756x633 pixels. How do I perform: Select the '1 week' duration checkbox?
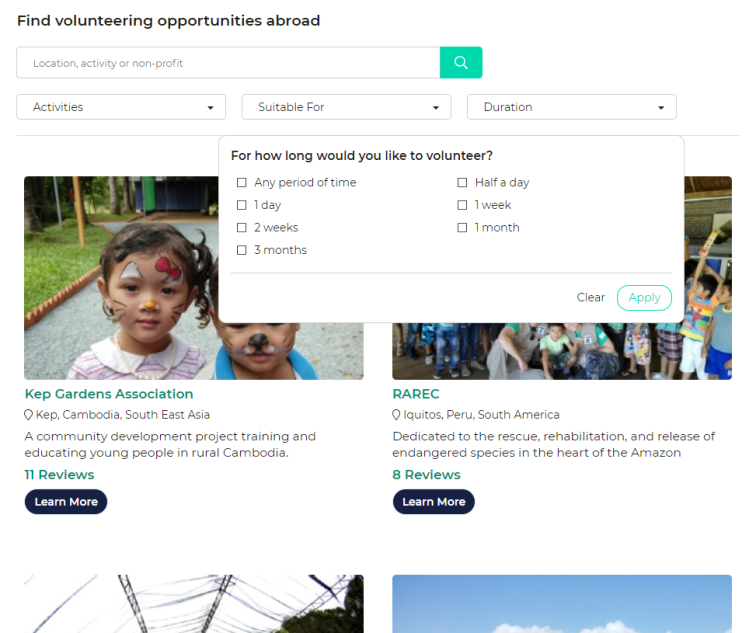coord(462,205)
